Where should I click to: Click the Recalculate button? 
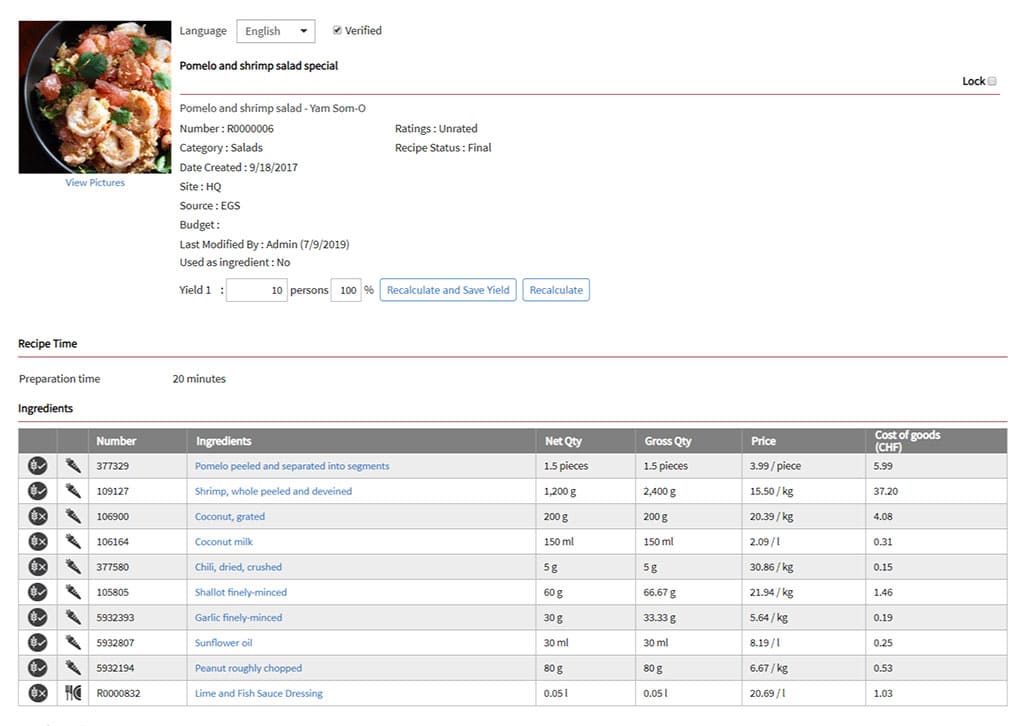555,290
